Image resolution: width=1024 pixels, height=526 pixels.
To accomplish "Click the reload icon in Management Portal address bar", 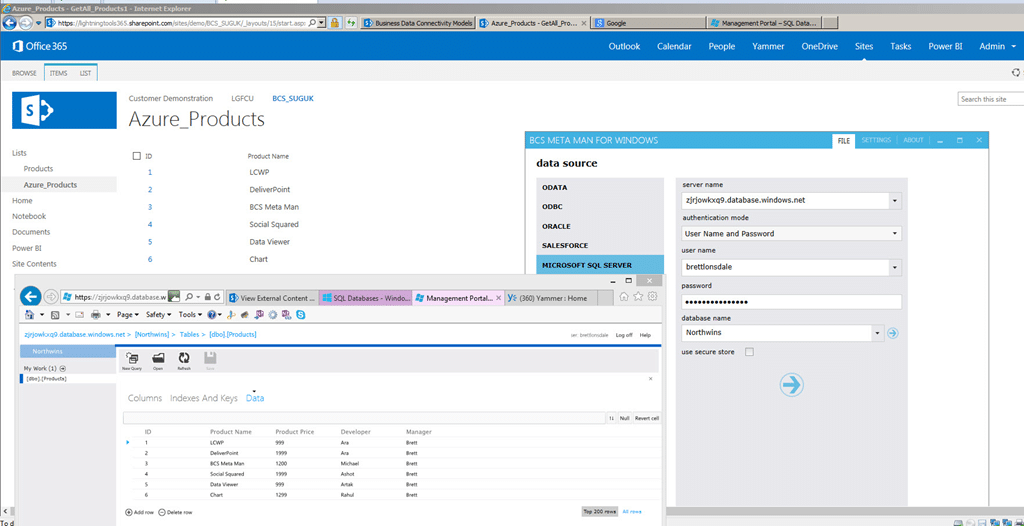I will [217, 297].
